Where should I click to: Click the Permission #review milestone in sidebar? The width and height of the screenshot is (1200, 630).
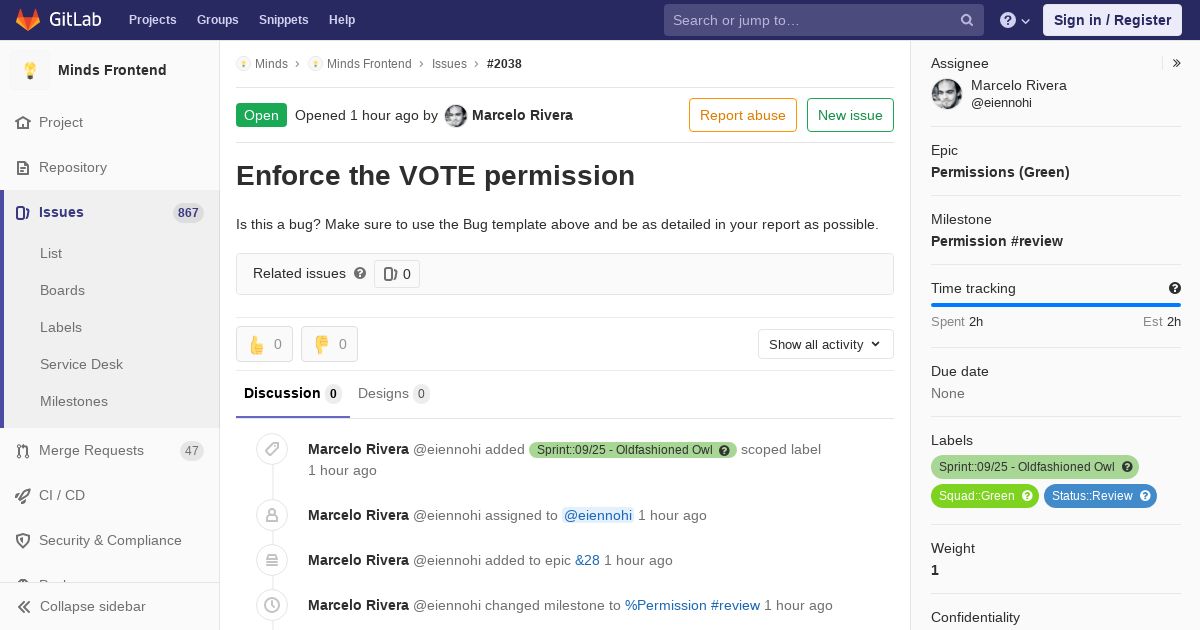pyautogui.click(x=997, y=241)
